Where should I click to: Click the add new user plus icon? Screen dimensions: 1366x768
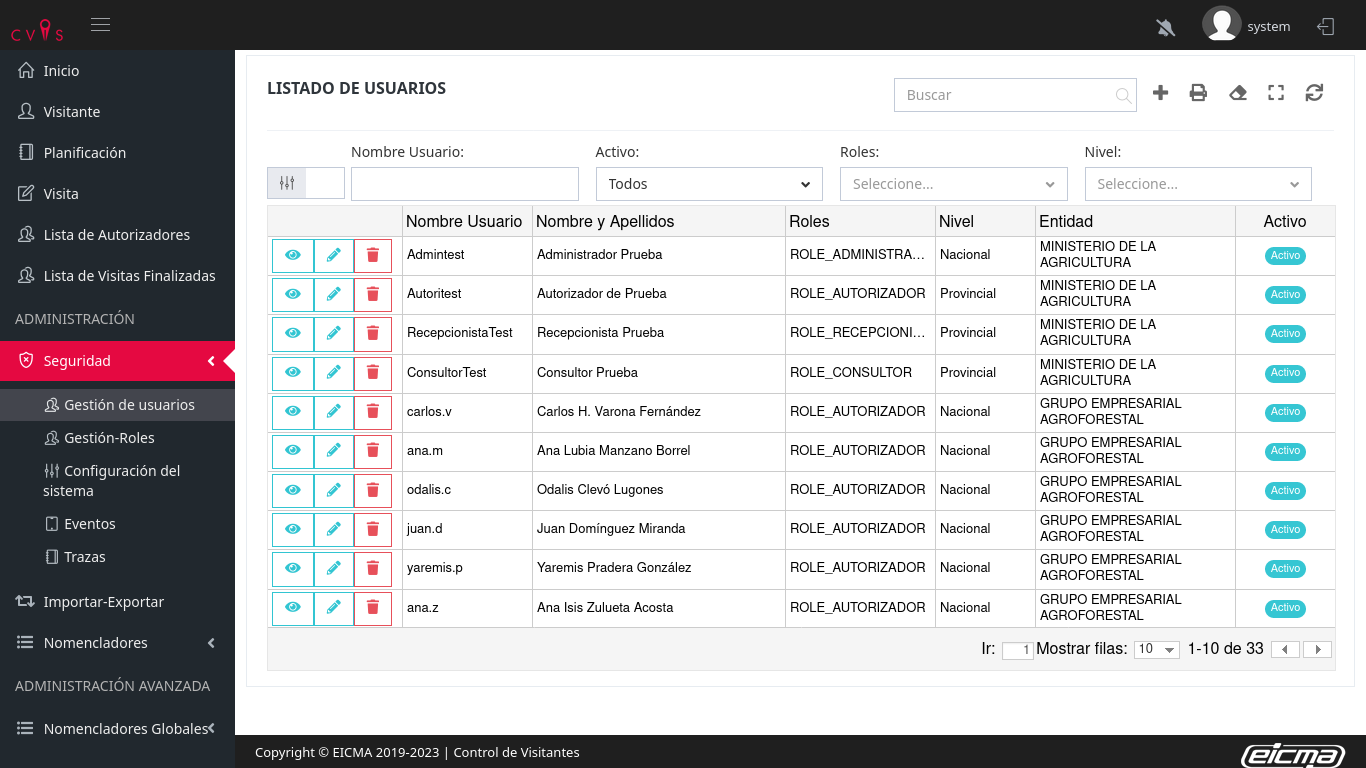[x=1160, y=93]
